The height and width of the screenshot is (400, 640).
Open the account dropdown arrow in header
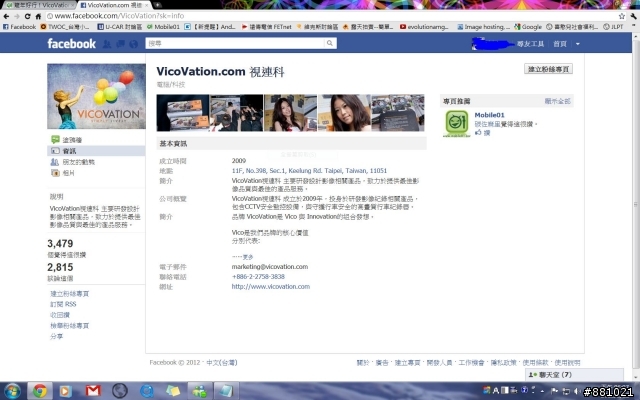click(578, 44)
